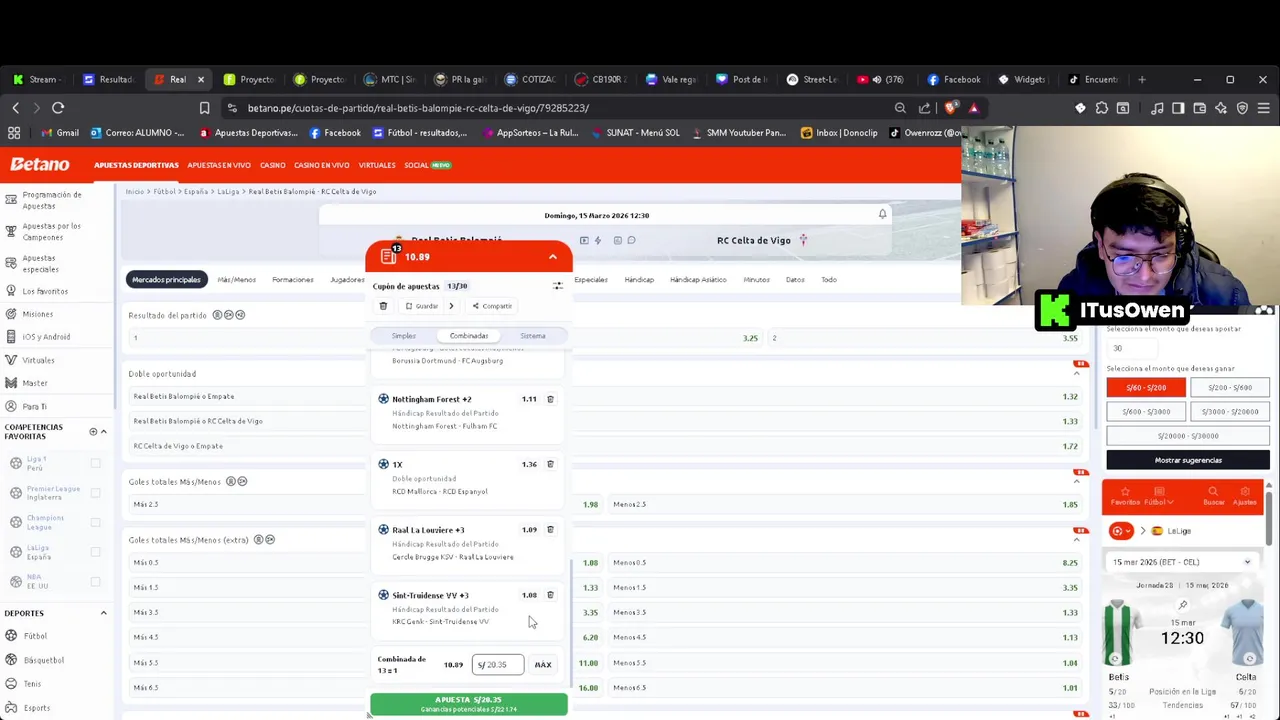Share the bet slip via Compartir
Image resolution: width=1280 pixels, height=720 pixels.
pos(492,306)
